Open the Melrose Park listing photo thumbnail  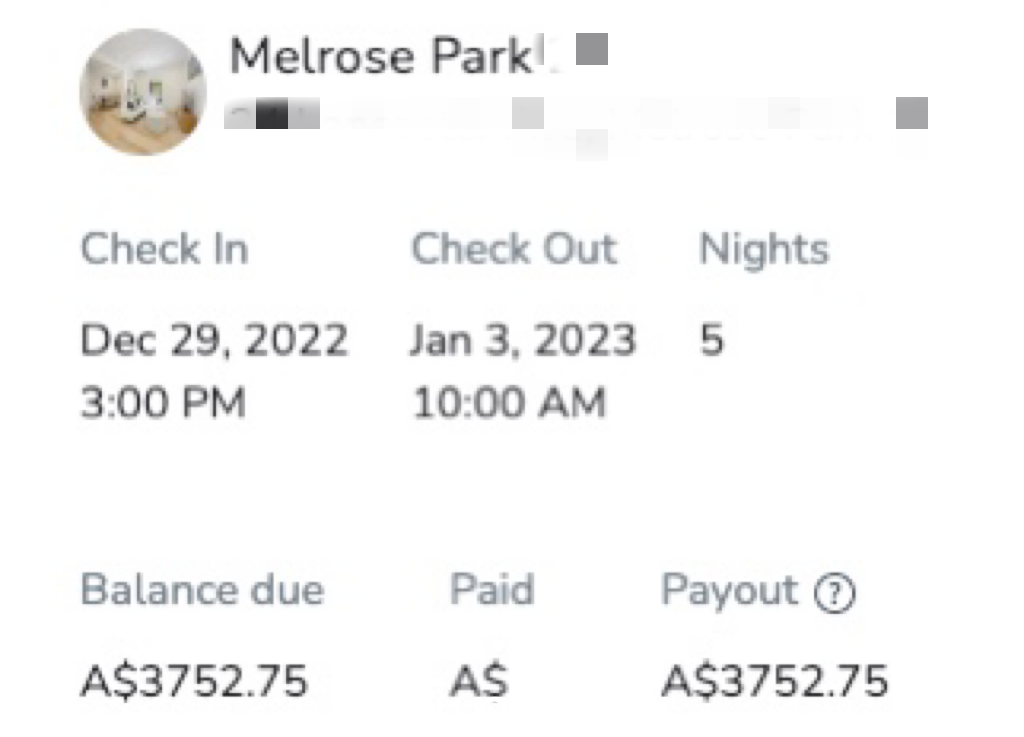coord(143,92)
